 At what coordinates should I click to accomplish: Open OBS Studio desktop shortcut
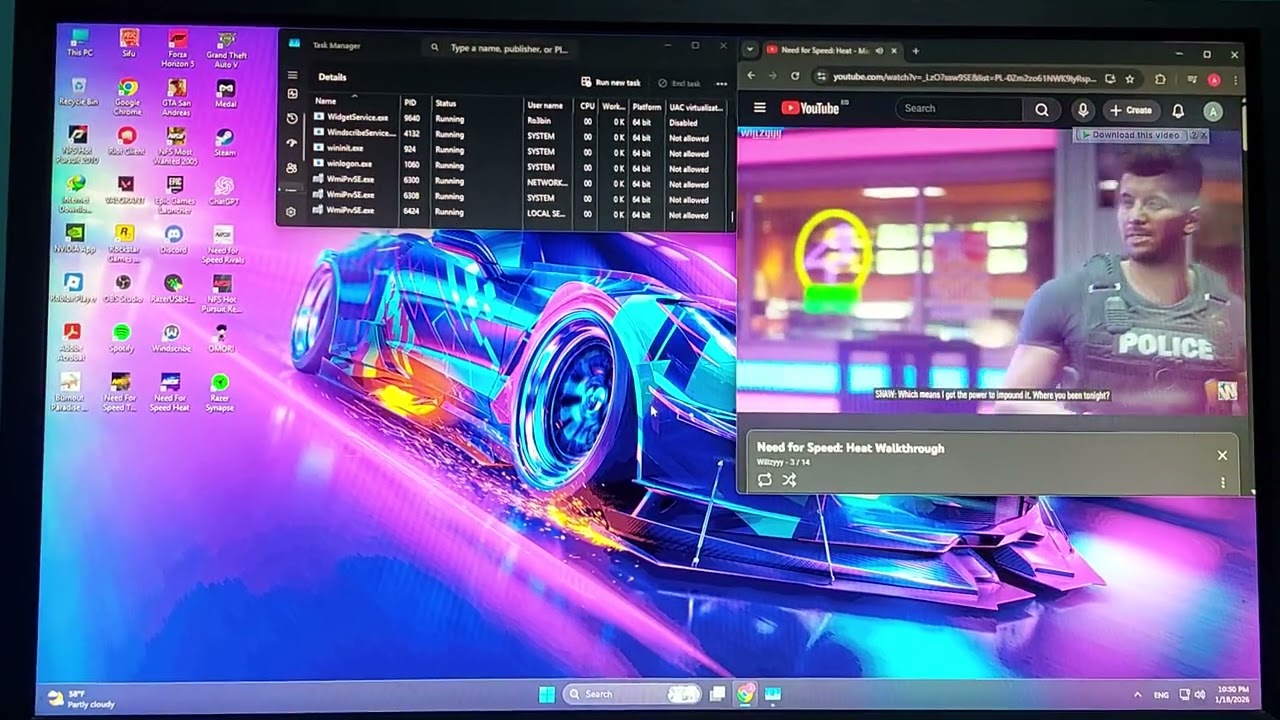click(123, 288)
